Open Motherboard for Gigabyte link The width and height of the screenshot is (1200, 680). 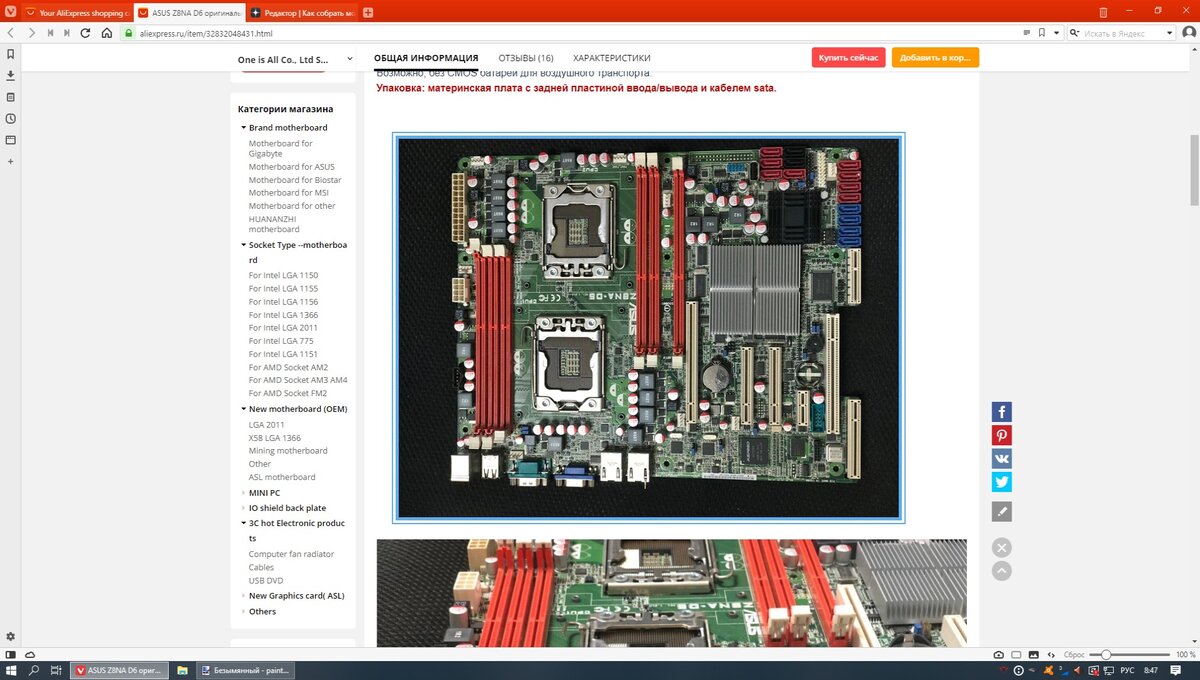click(281, 149)
